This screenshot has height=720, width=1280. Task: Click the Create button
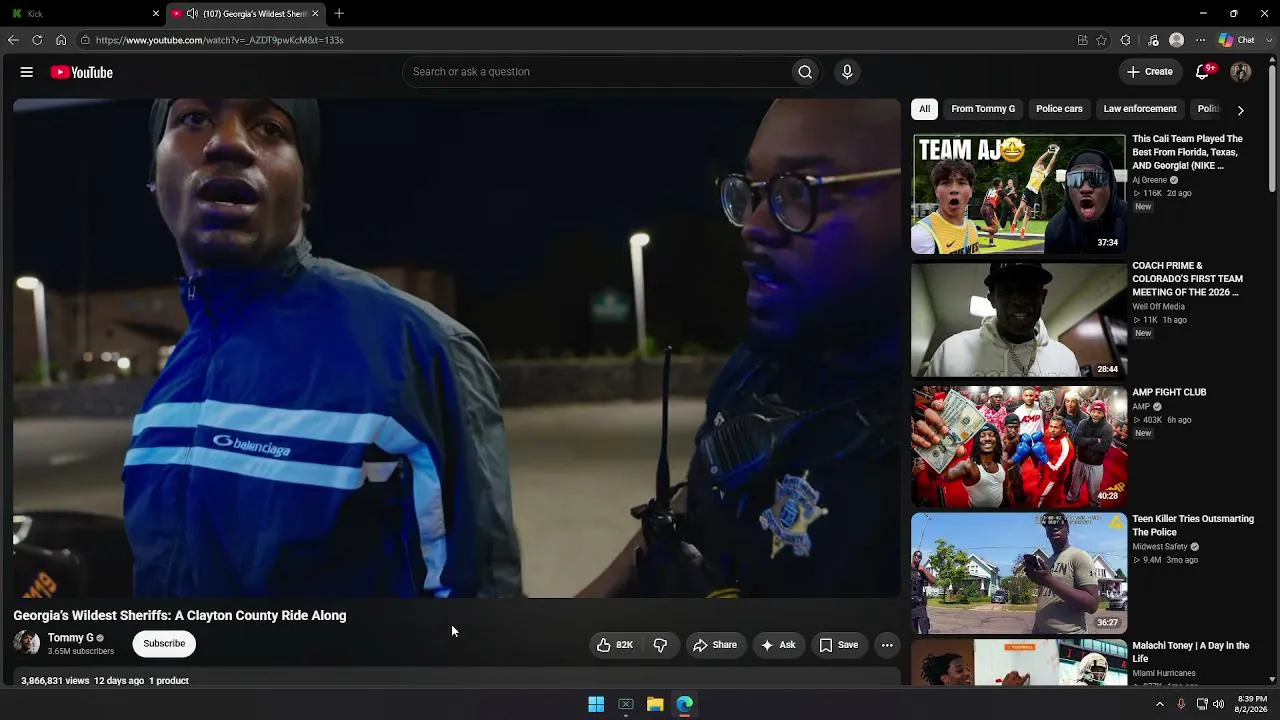point(1150,72)
